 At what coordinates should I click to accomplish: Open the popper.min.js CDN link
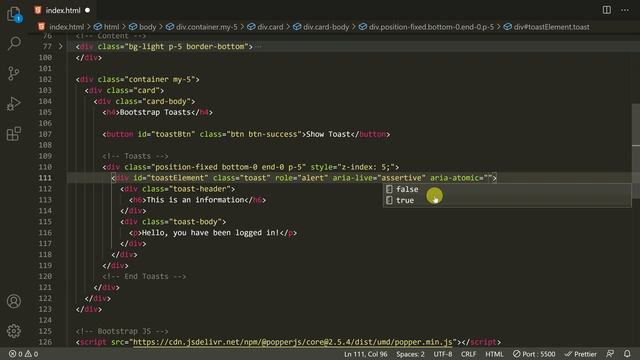(293, 342)
